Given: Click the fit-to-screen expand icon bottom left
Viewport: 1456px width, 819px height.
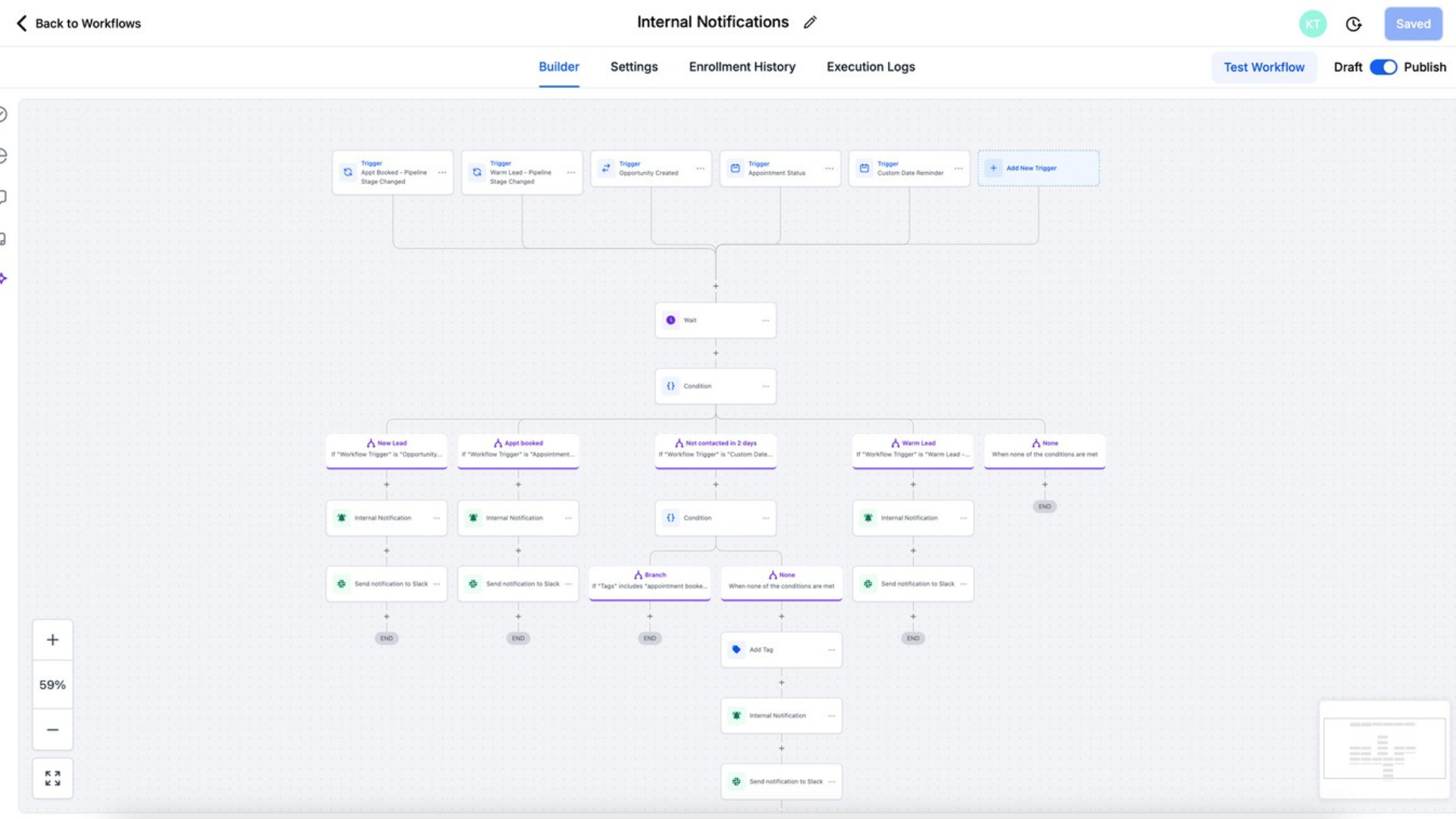Looking at the screenshot, I should pyautogui.click(x=52, y=777).
